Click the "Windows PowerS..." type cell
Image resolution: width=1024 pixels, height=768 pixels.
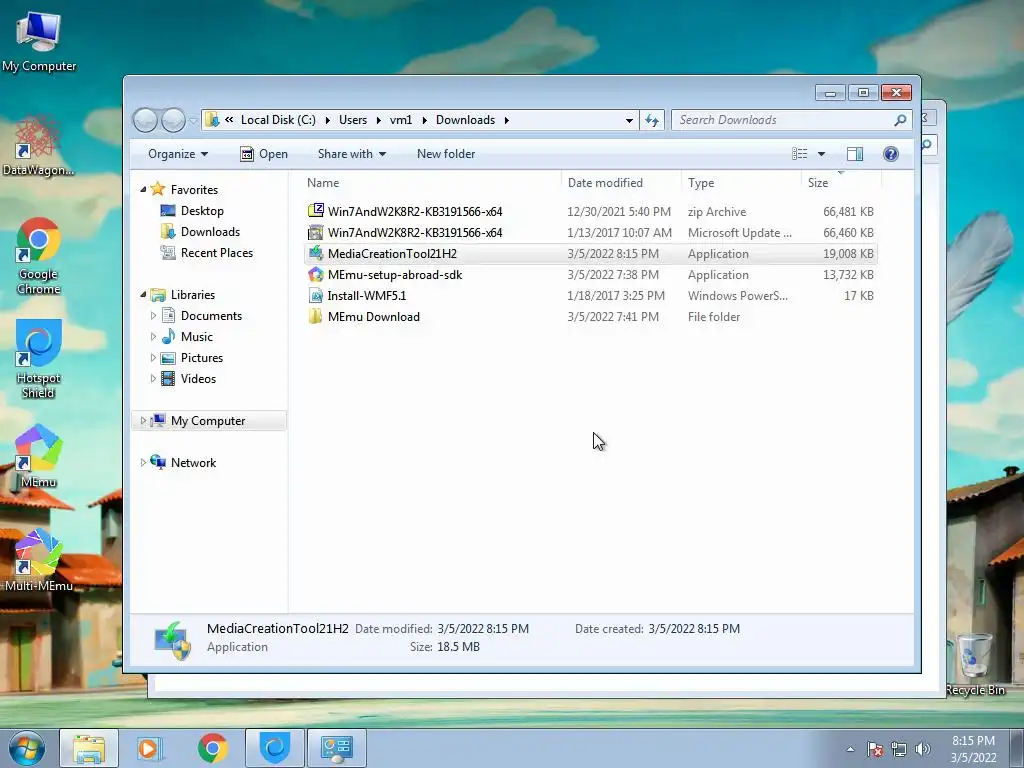pos(738,296)
